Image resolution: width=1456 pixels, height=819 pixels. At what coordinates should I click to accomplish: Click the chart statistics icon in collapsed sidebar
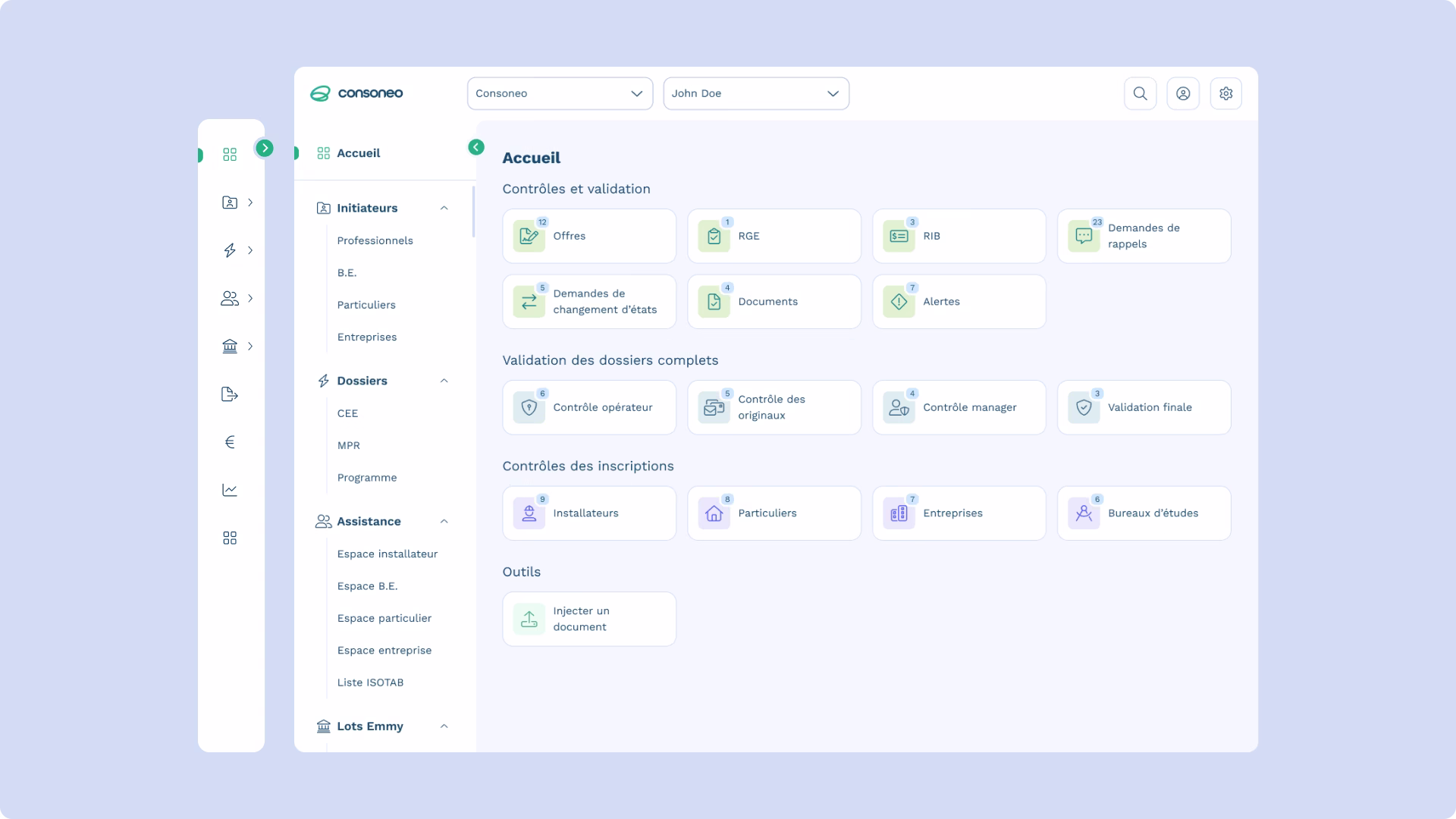click(x=230, y=490)
